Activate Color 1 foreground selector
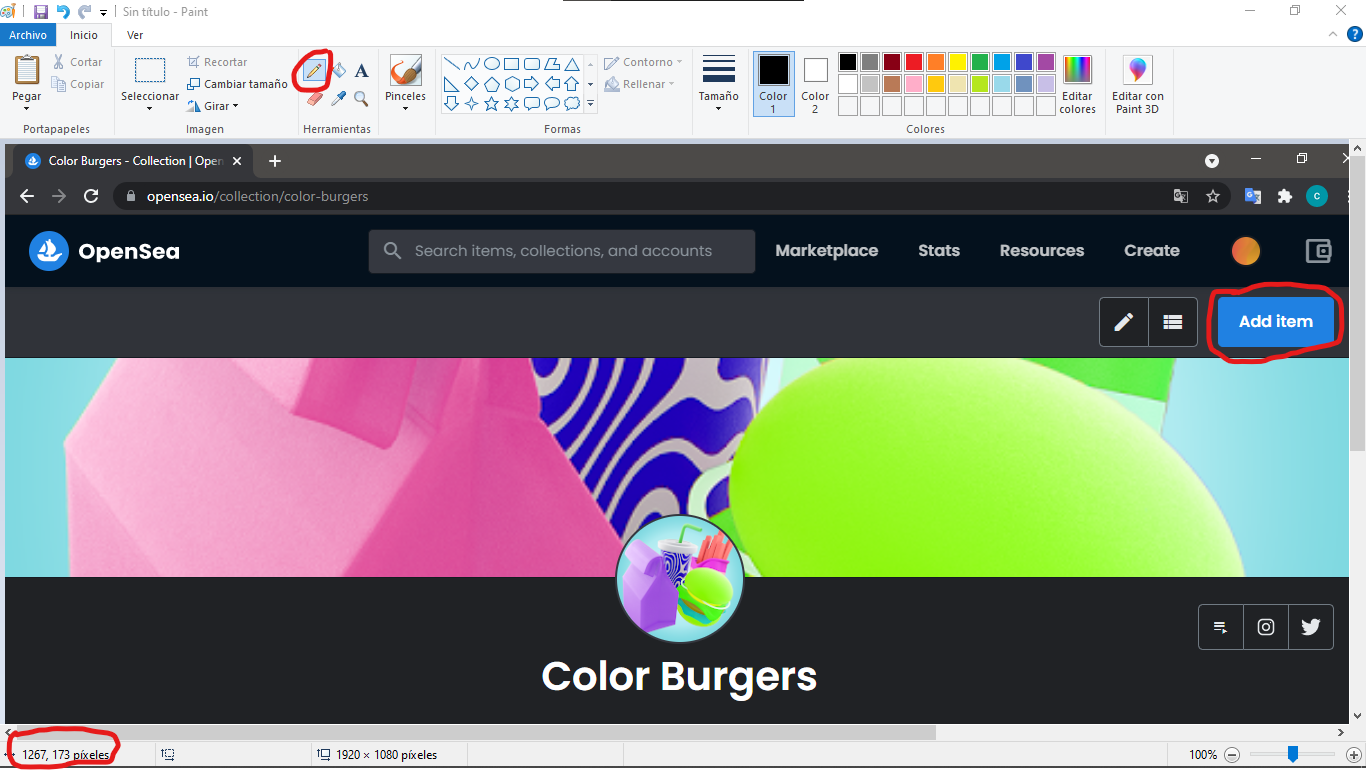 773,84
